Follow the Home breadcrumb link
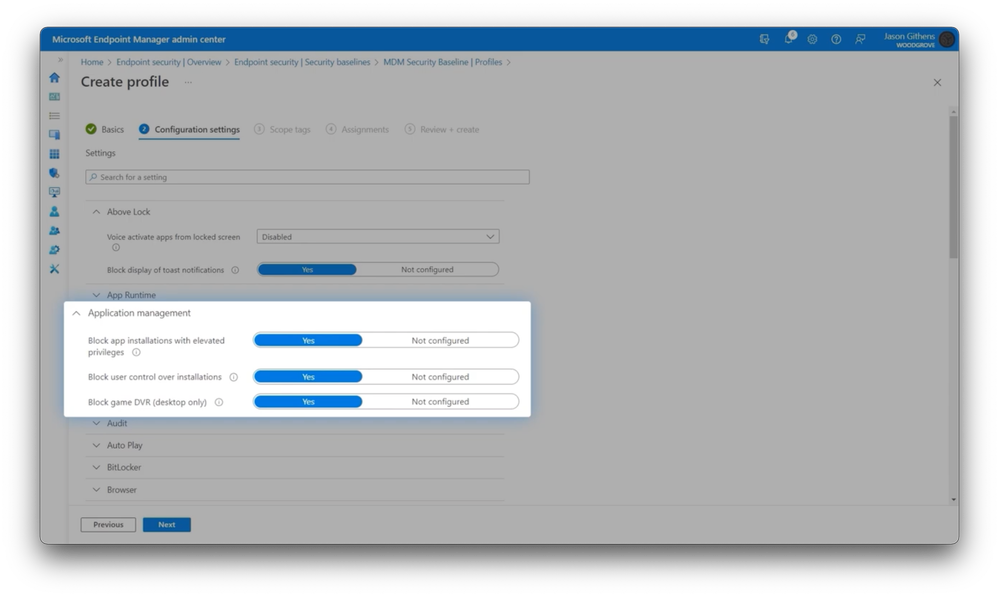999x597 pixels. pyautogui.click(x=92, y=62)
